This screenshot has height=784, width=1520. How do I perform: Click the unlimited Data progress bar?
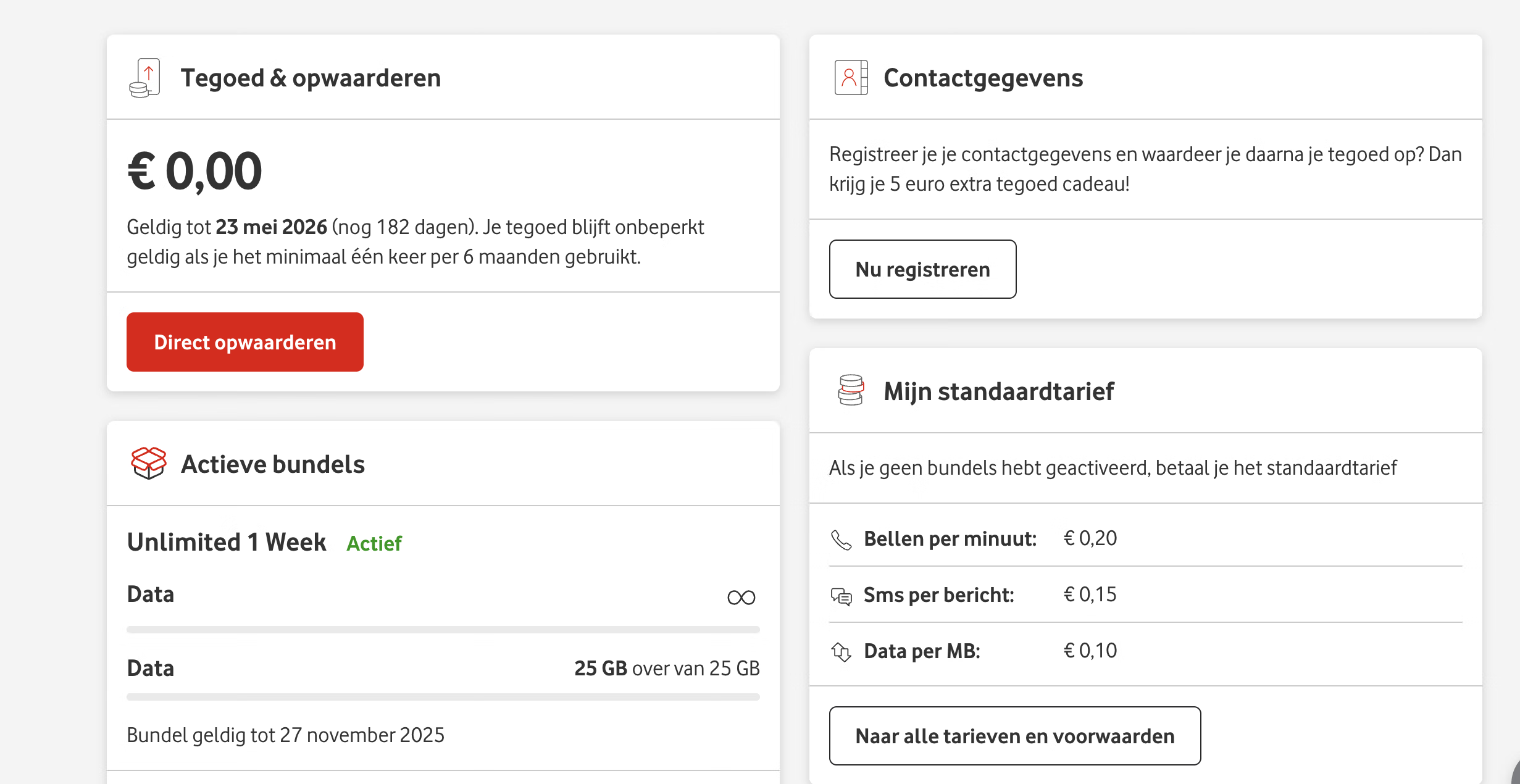click(443, 630)
